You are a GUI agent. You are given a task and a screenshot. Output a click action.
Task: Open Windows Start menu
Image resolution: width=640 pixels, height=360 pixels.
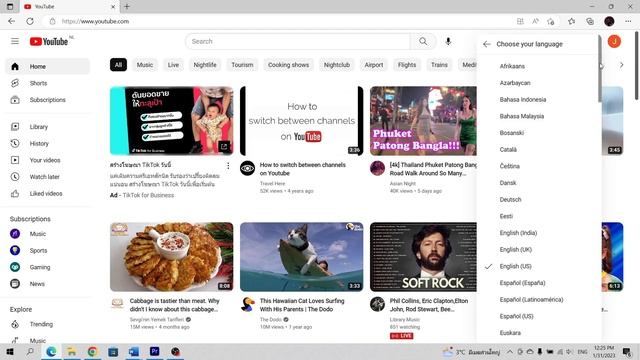point(10,351)
